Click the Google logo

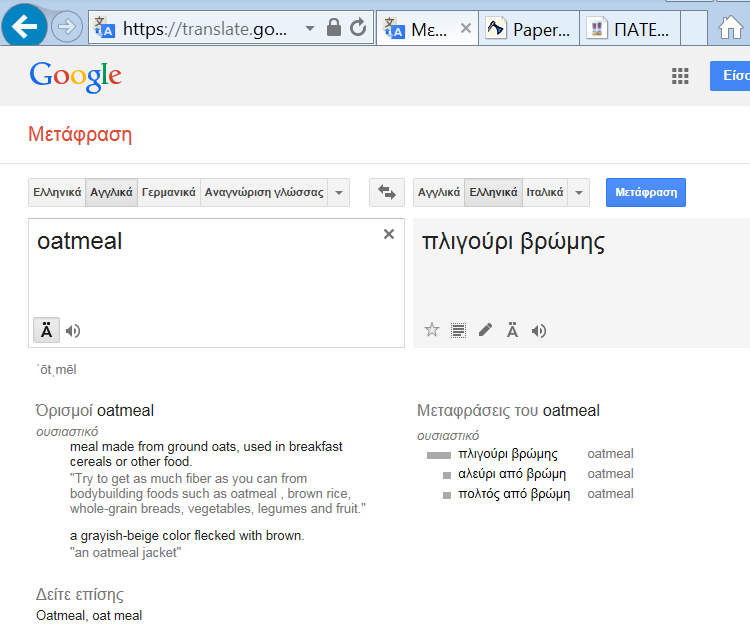click(76, 76)
